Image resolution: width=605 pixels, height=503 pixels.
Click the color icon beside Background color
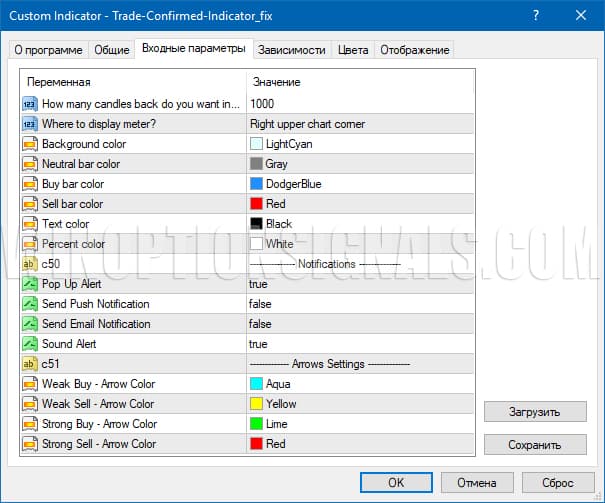coord(29,144)
